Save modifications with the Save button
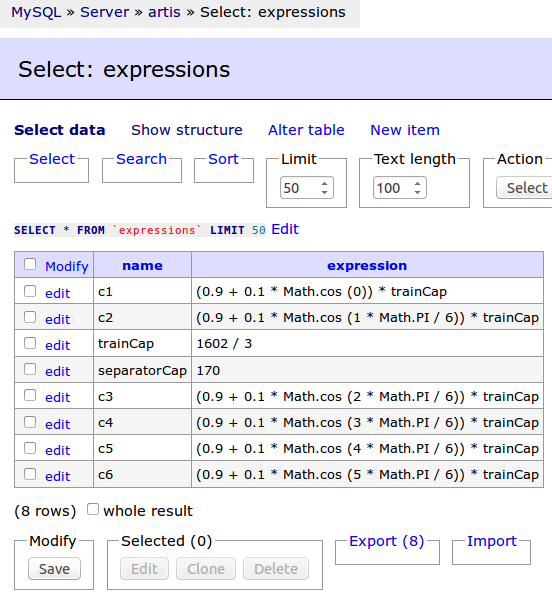Screen dimensions: 552x599 tap(54, 569)
